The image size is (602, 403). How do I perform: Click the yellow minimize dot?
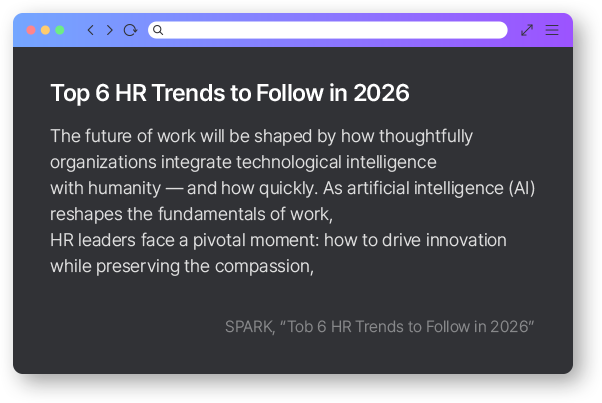45,30
